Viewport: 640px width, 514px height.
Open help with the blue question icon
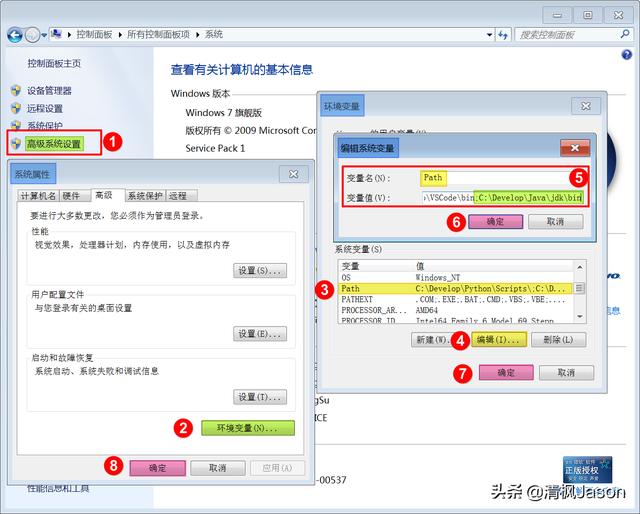pos(627,54)
